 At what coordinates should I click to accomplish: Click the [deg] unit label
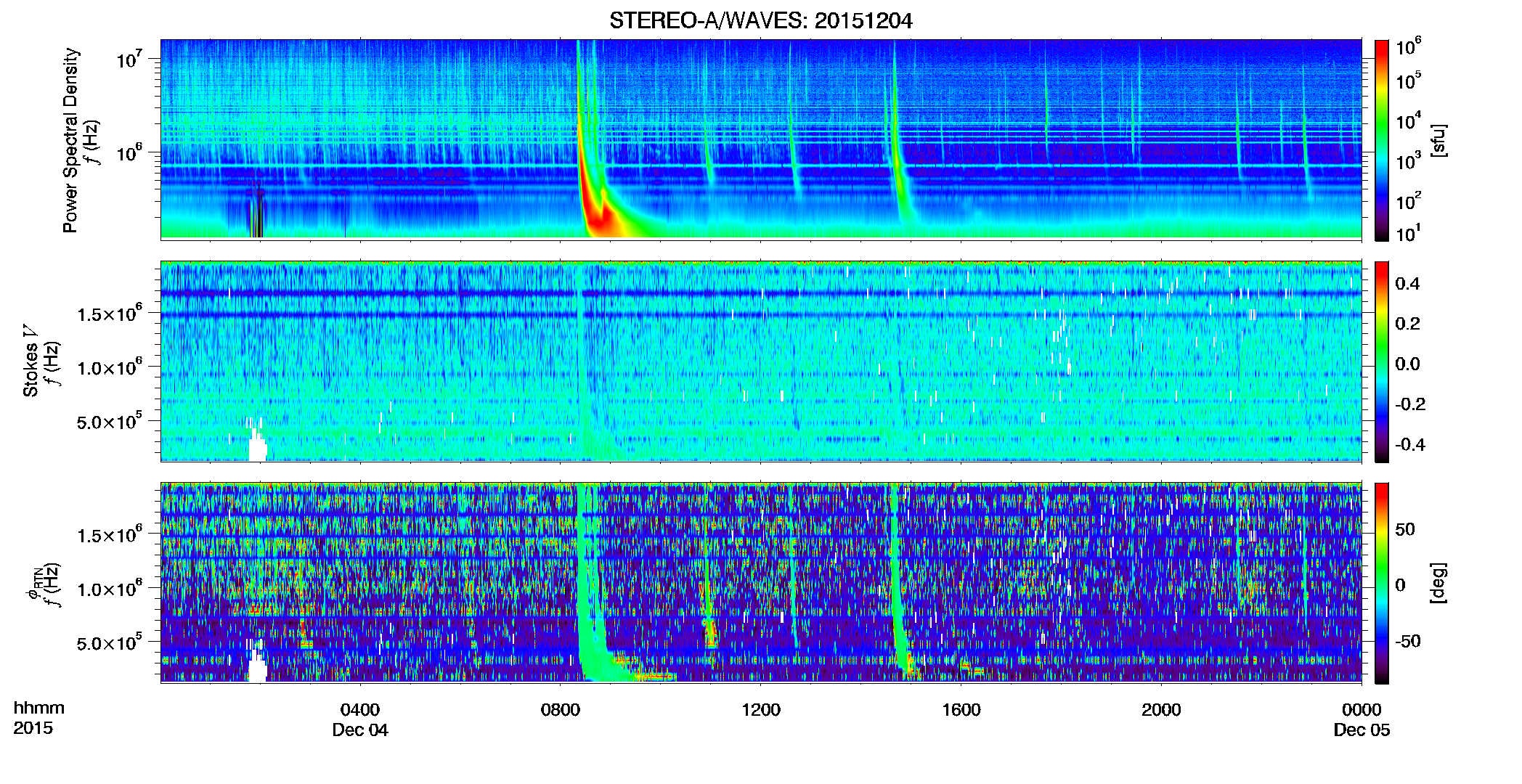pos(1438,583)
